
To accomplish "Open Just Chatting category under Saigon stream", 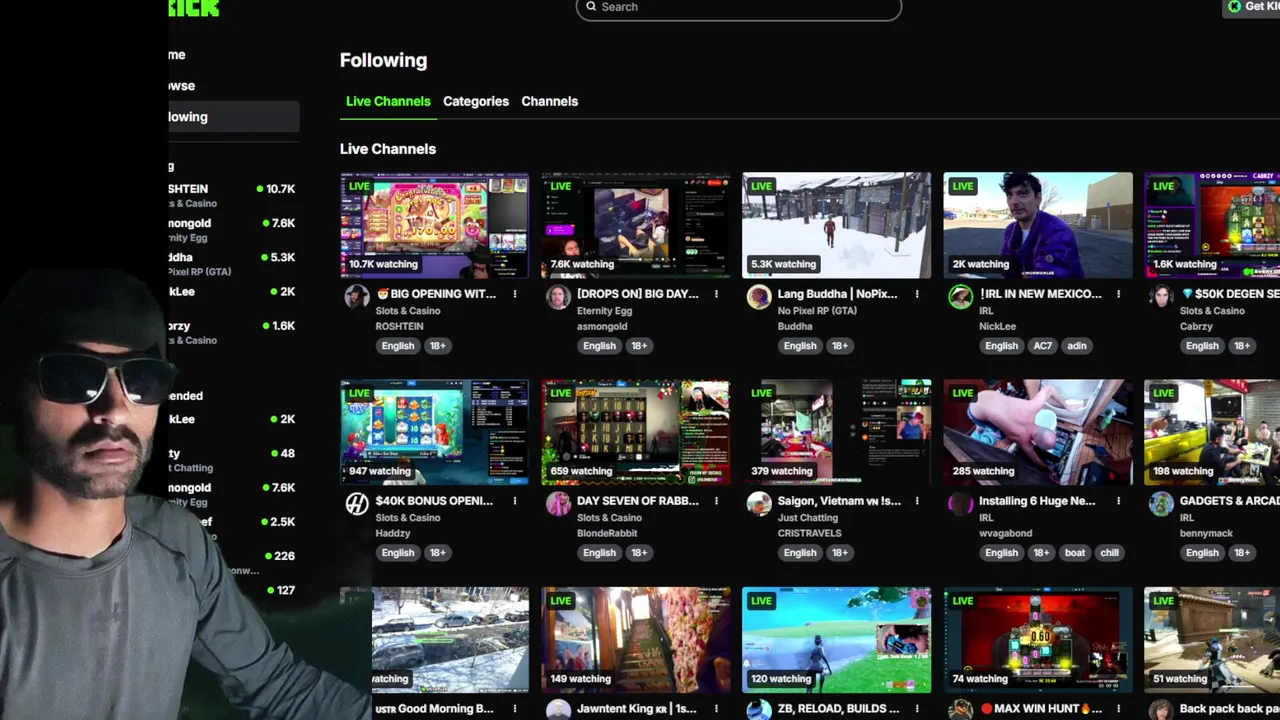I will (808, 518).
